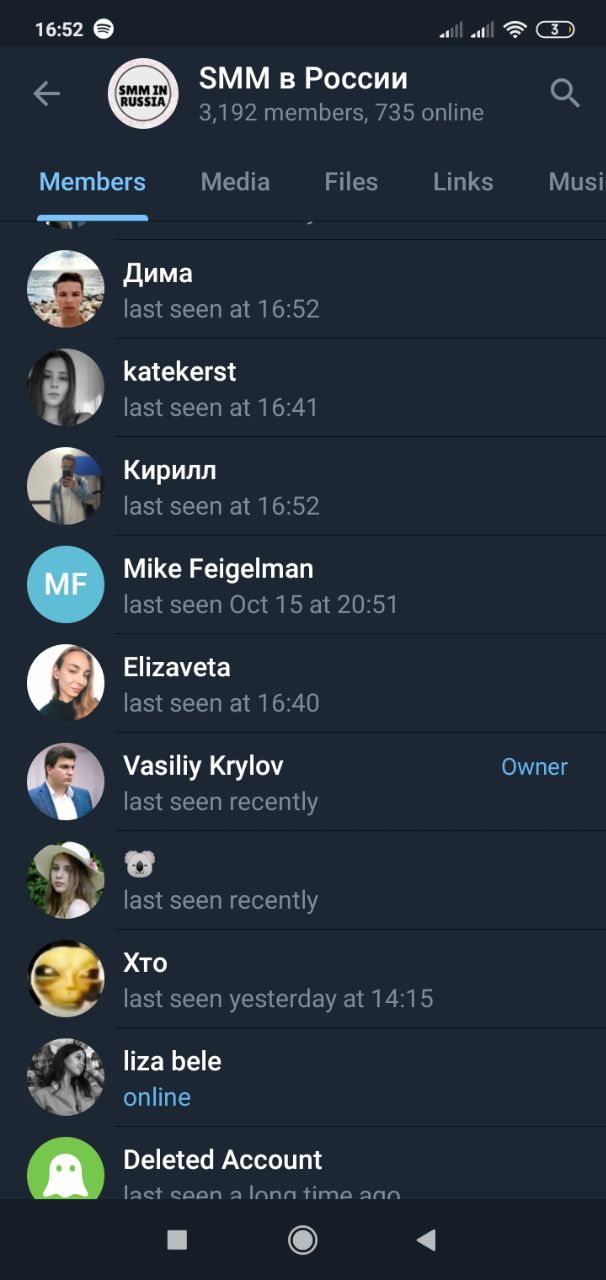Select the Members tab

(x=92, y=182)
